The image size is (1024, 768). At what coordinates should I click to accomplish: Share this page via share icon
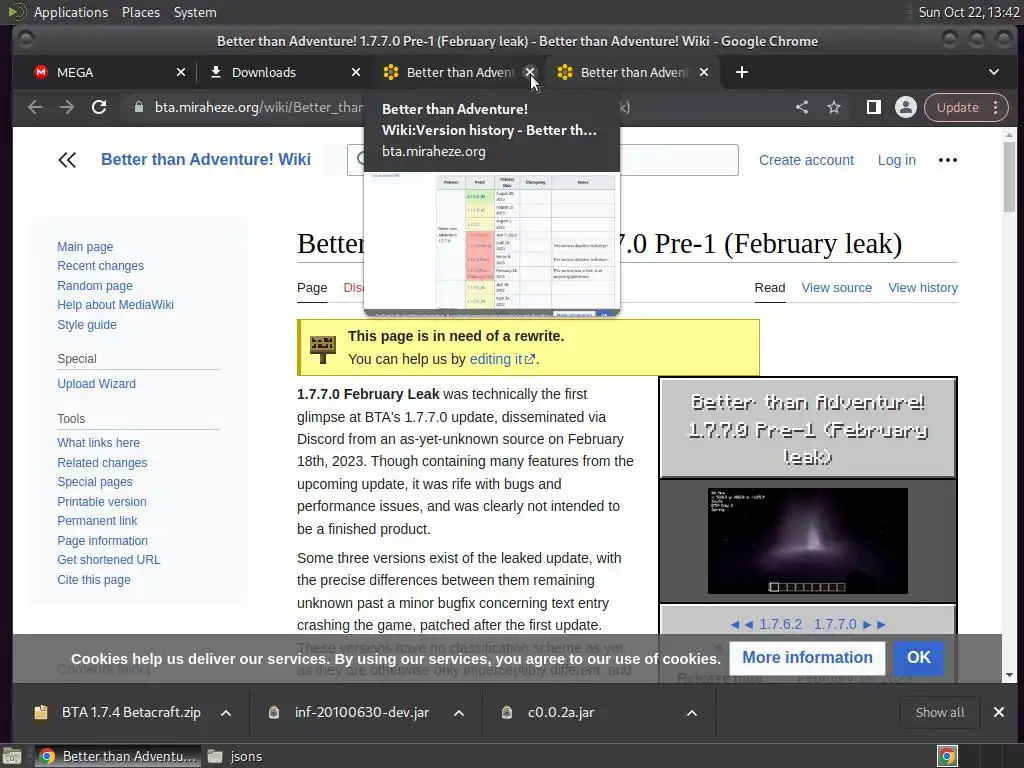(802, 107)
